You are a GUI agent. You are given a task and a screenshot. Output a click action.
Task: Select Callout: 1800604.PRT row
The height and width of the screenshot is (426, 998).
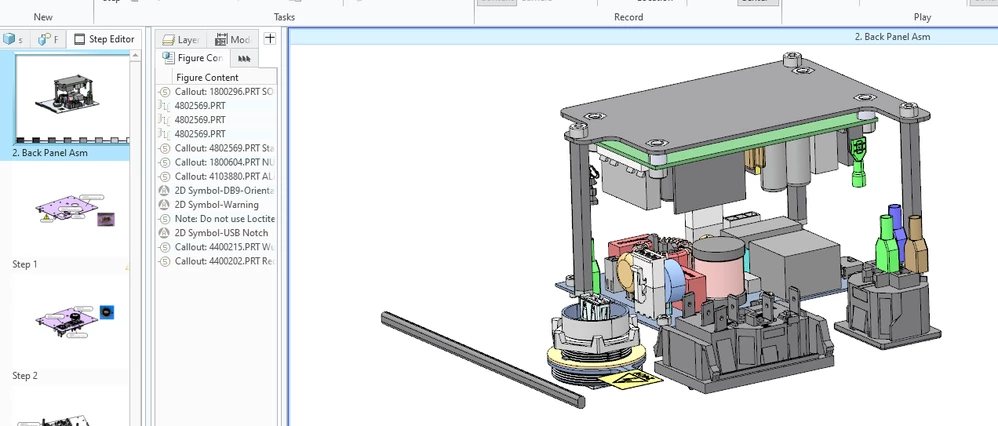(x=216, y=162)
